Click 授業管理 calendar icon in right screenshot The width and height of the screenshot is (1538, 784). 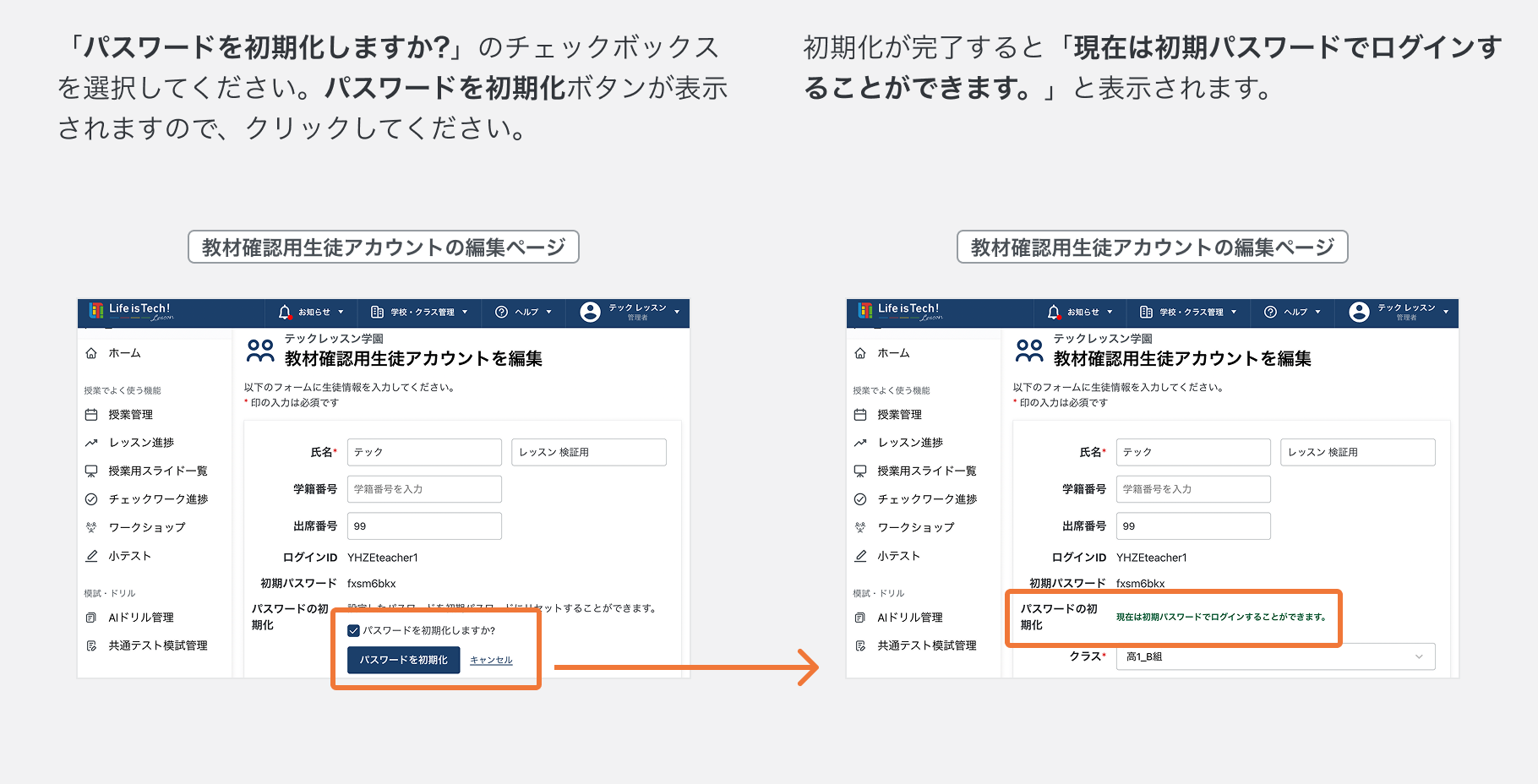pos(860,415)
